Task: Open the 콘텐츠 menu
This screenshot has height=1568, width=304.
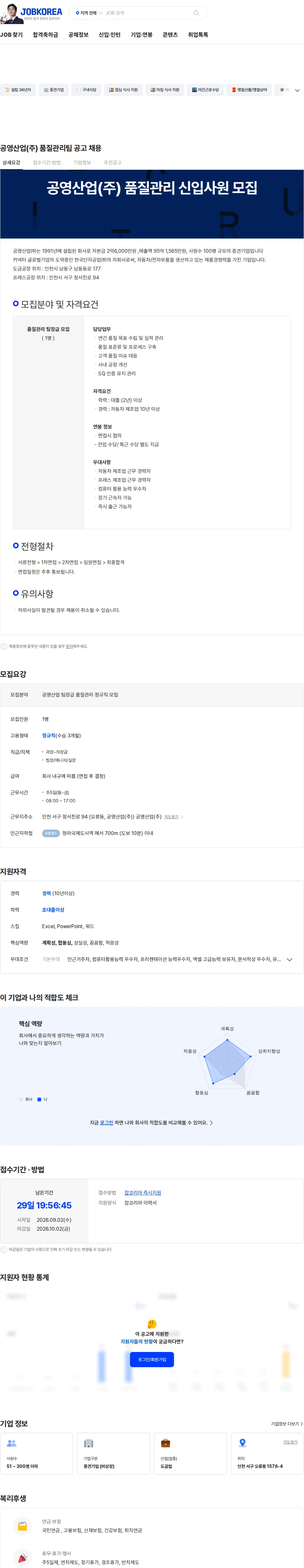Action: [x=170, y=35]
